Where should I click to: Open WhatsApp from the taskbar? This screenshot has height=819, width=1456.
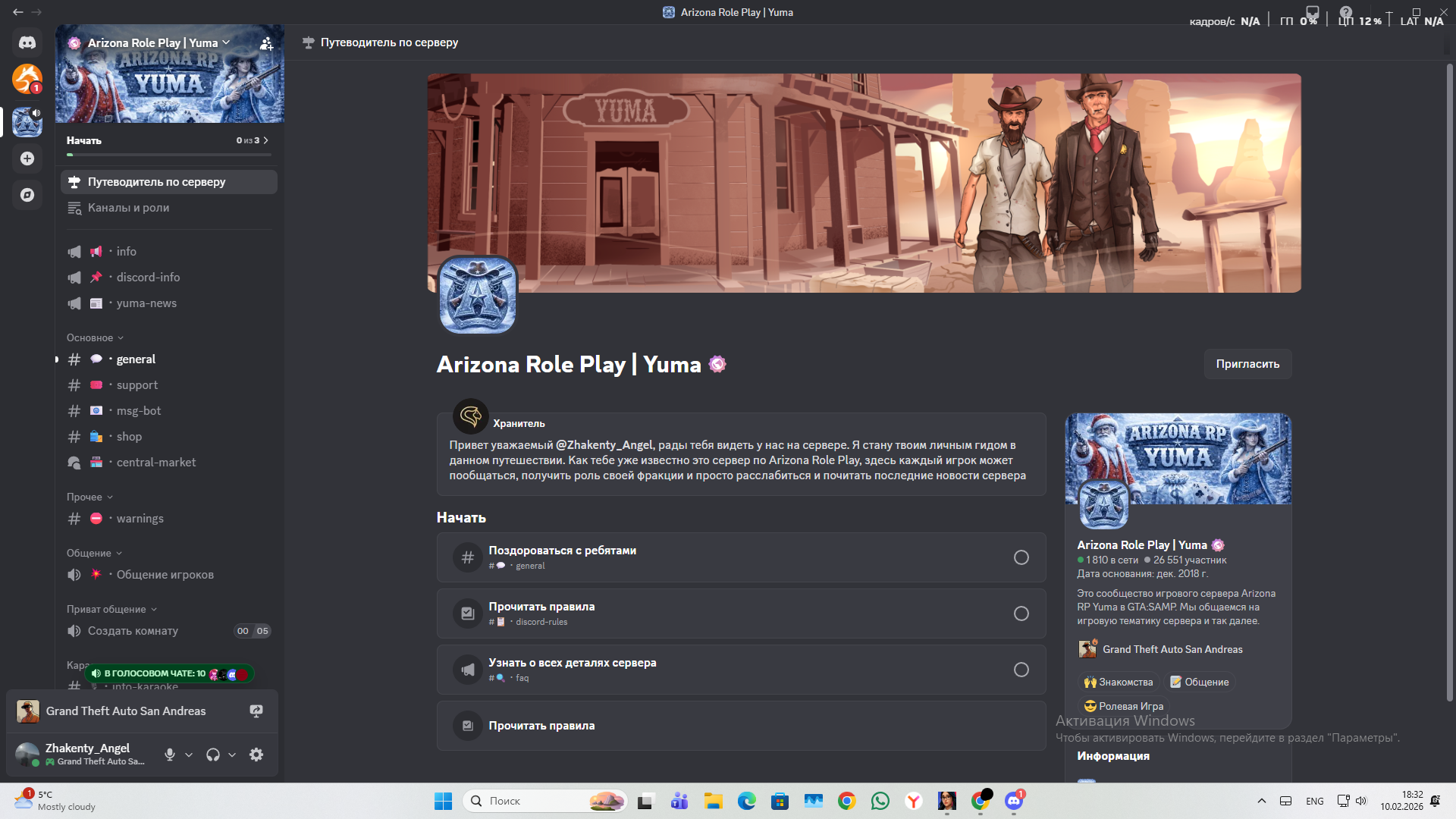pos(880,801)
